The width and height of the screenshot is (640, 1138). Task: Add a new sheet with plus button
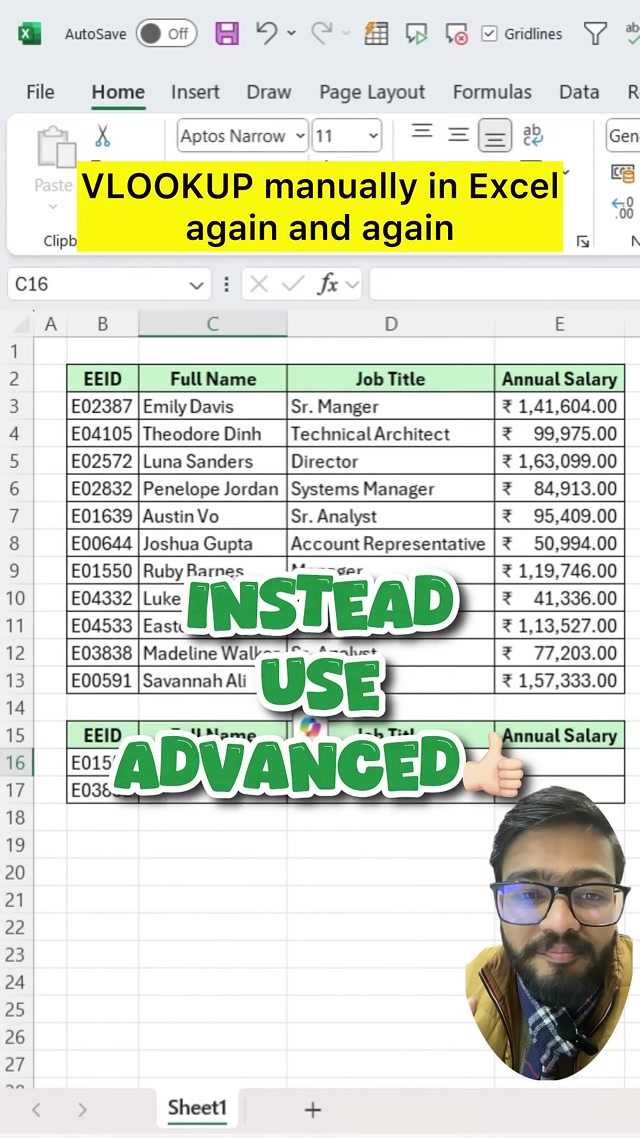(x=313, y=1109)
